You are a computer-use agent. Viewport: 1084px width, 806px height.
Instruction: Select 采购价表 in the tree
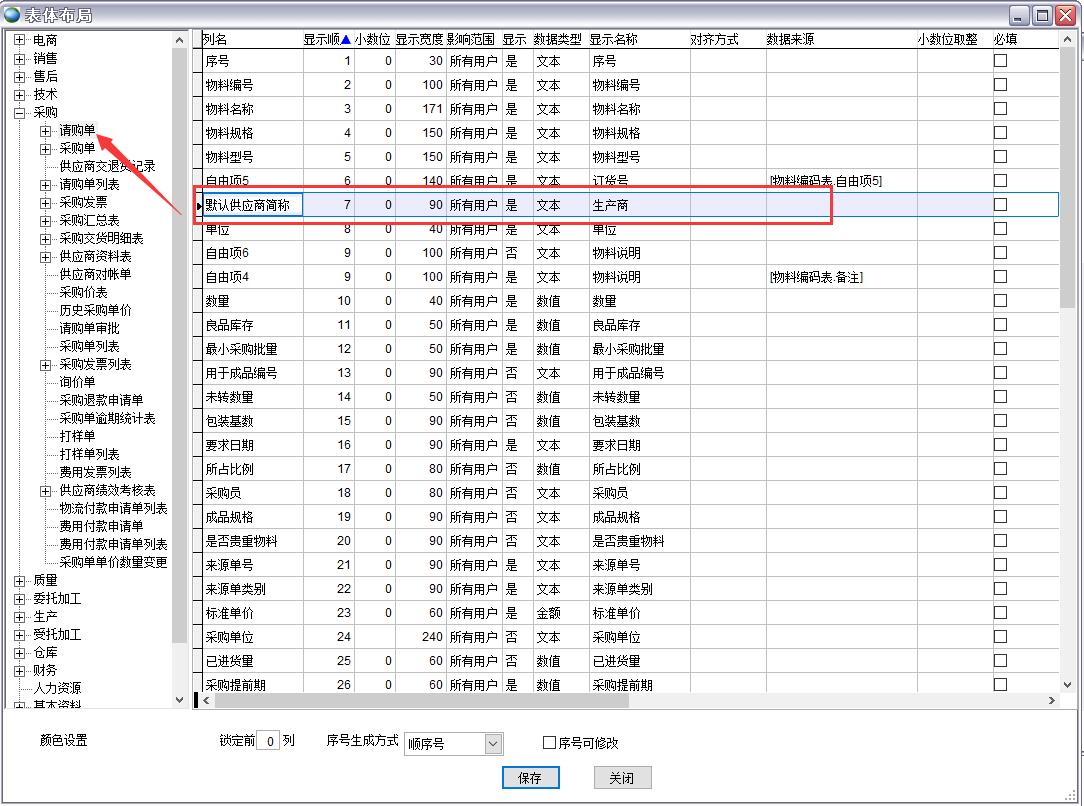(83, 292)
